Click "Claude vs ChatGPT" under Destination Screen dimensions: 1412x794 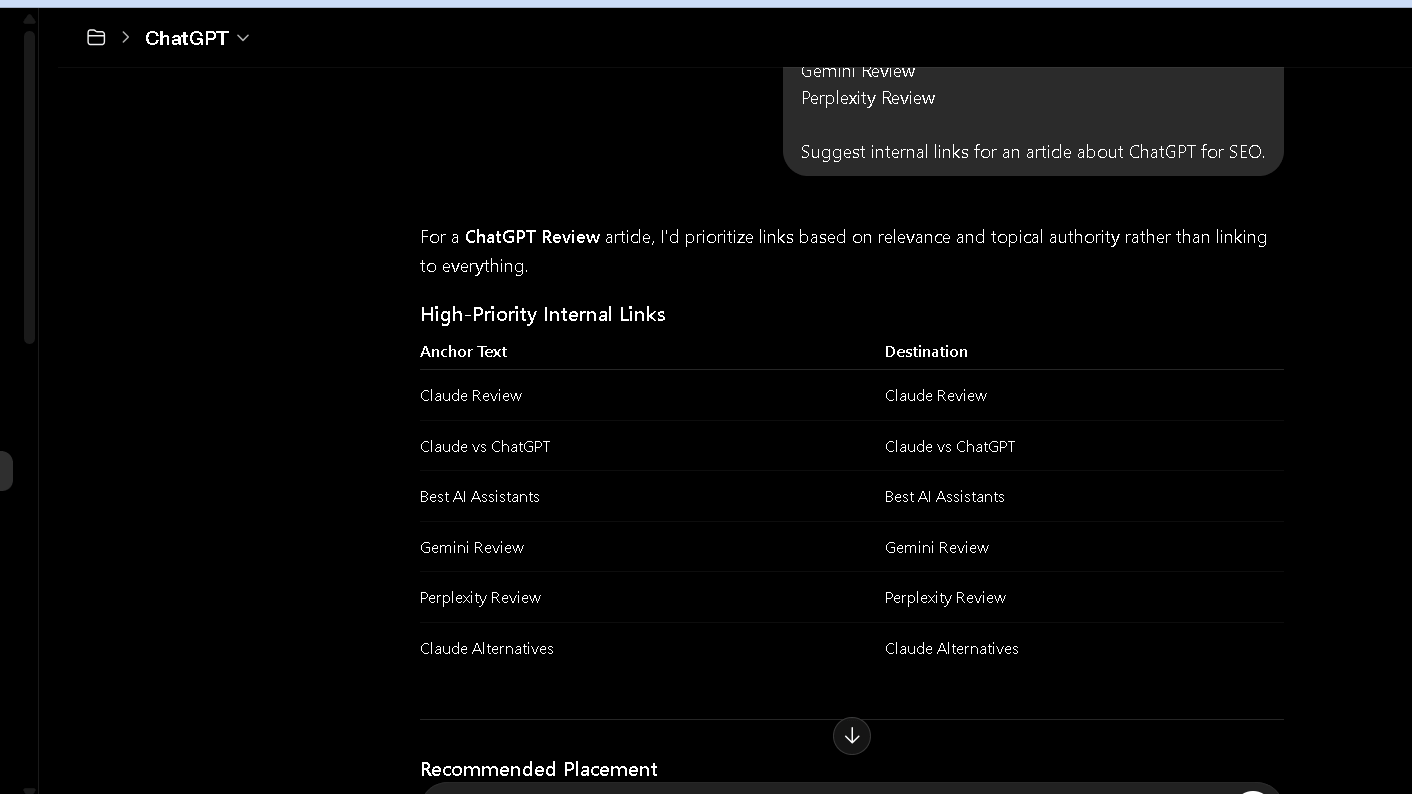(x=950, y=446)
